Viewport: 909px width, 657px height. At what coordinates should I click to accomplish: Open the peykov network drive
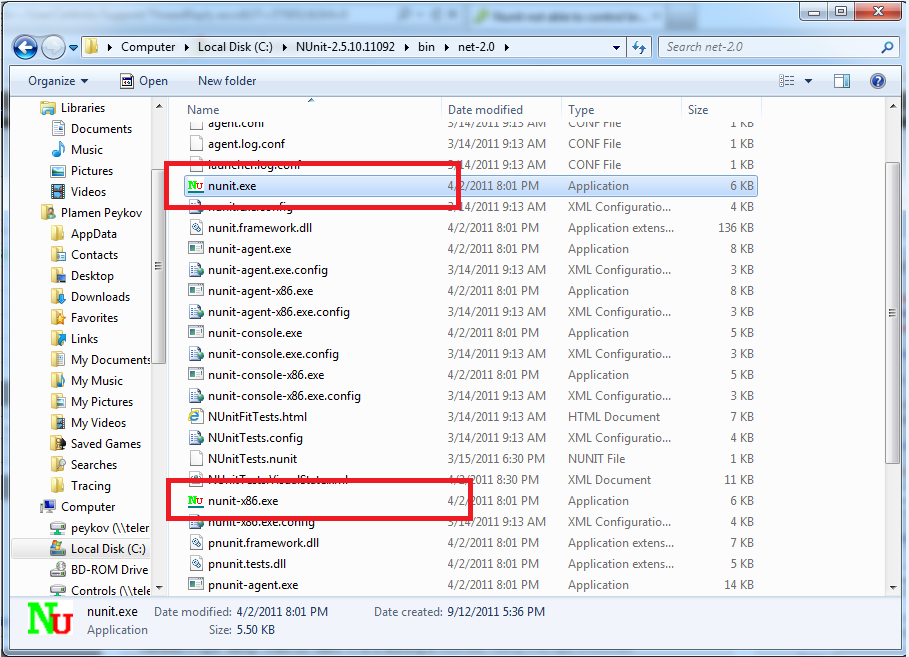109,528
